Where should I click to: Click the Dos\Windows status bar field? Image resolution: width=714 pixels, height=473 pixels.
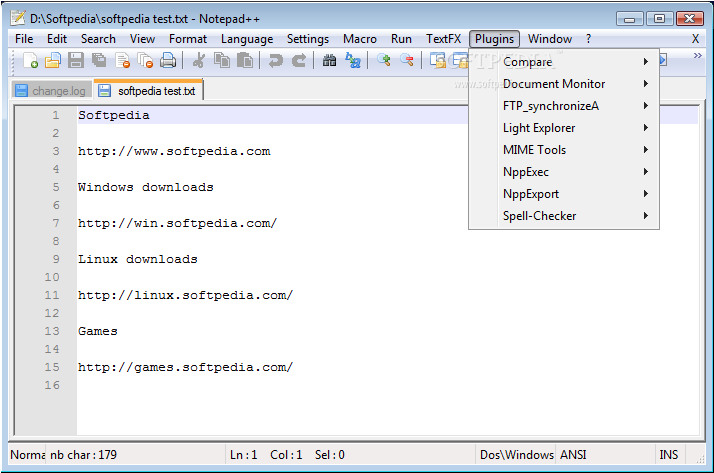(x=516, y=454)
